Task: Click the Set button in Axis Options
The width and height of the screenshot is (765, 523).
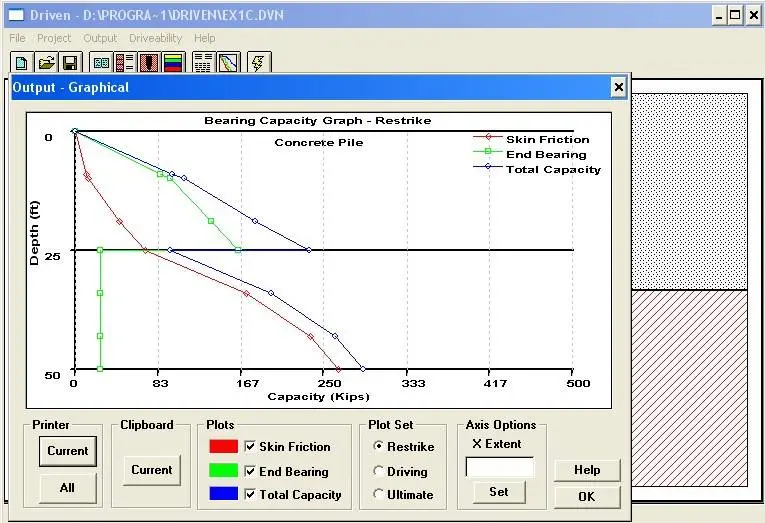Action: click(499, 492)
